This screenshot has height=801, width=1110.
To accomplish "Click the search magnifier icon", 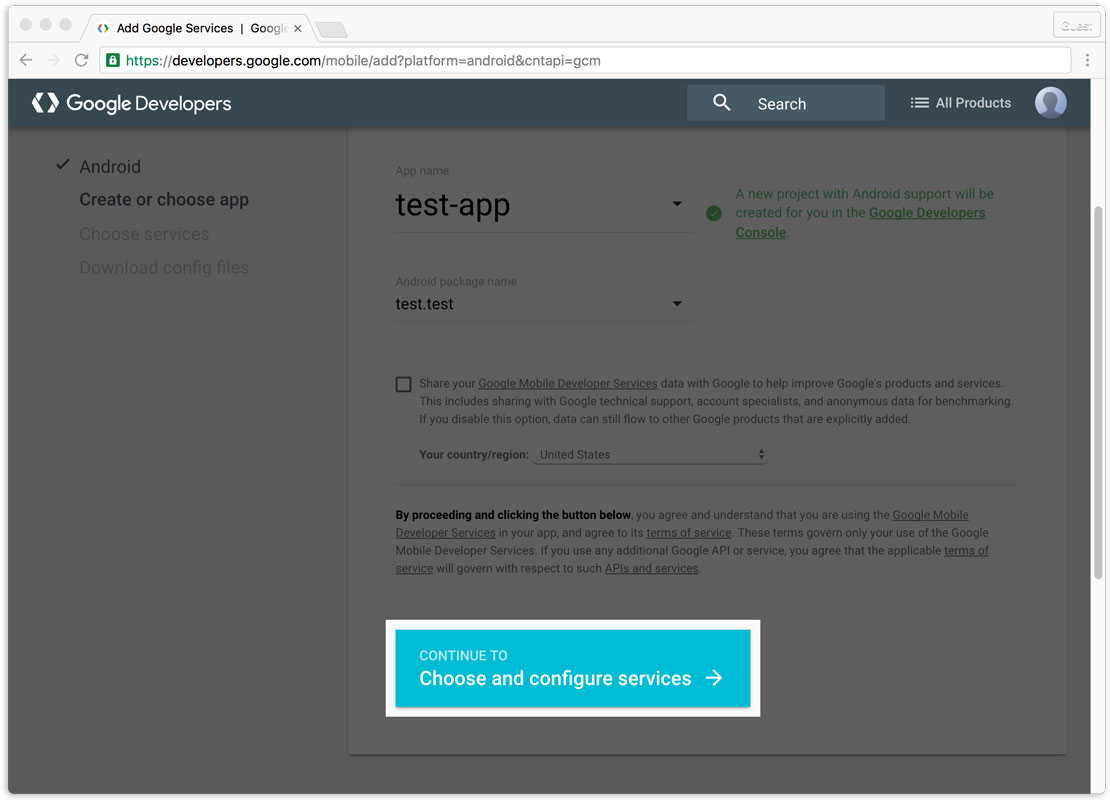I will point(721,103).
